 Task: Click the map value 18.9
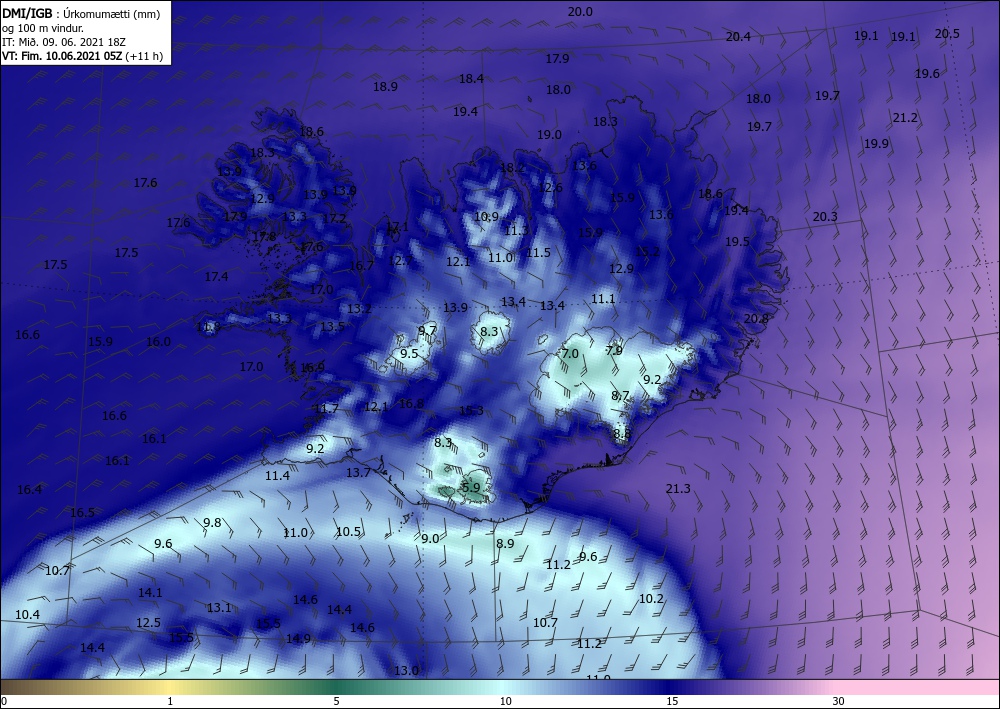click(x=385, y=86)
